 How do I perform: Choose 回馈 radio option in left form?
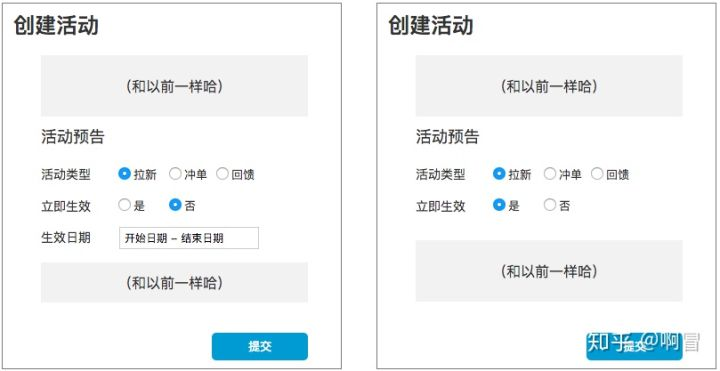point(223,174)
